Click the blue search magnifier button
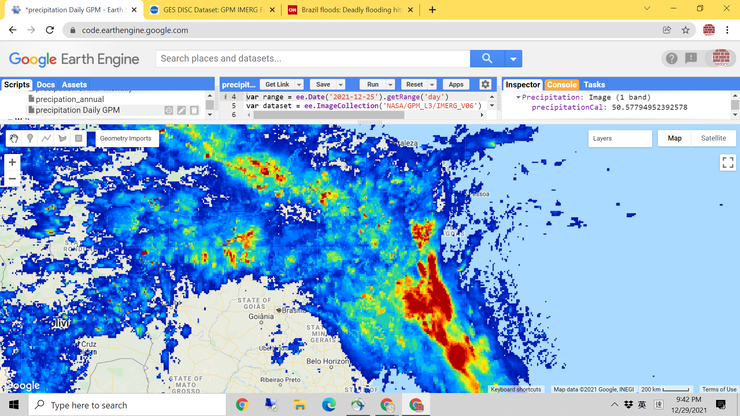The width and height of the screenshot is (740, 416). (487, 59)
